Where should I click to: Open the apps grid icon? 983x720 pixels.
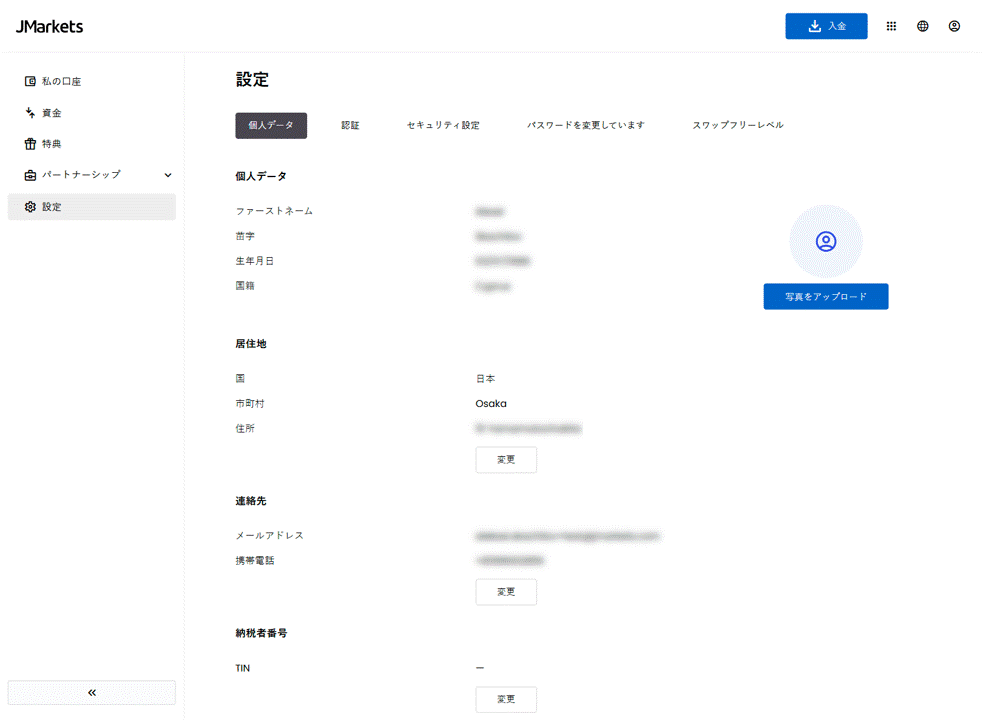(x=891, y=26)
